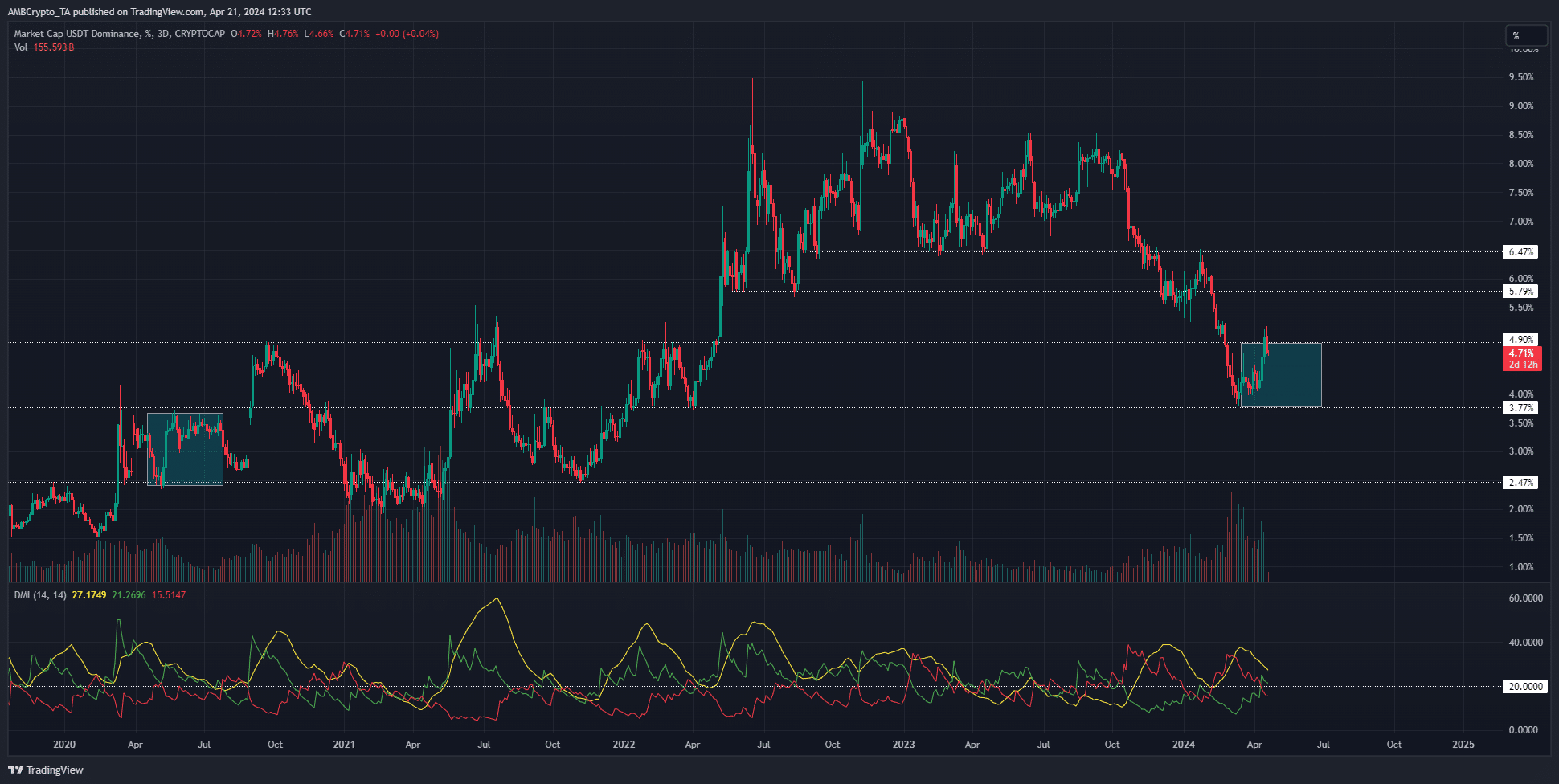
Task: Toggle the percent scale button at top right
Action: click(1525, 35)
